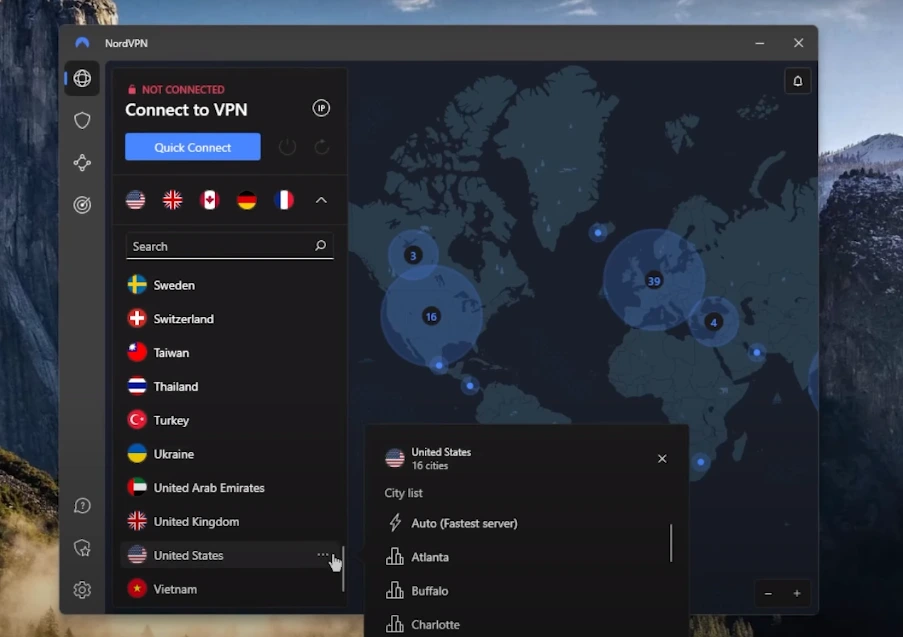
Task: Select United States in the country list
Action: [229, 555]
